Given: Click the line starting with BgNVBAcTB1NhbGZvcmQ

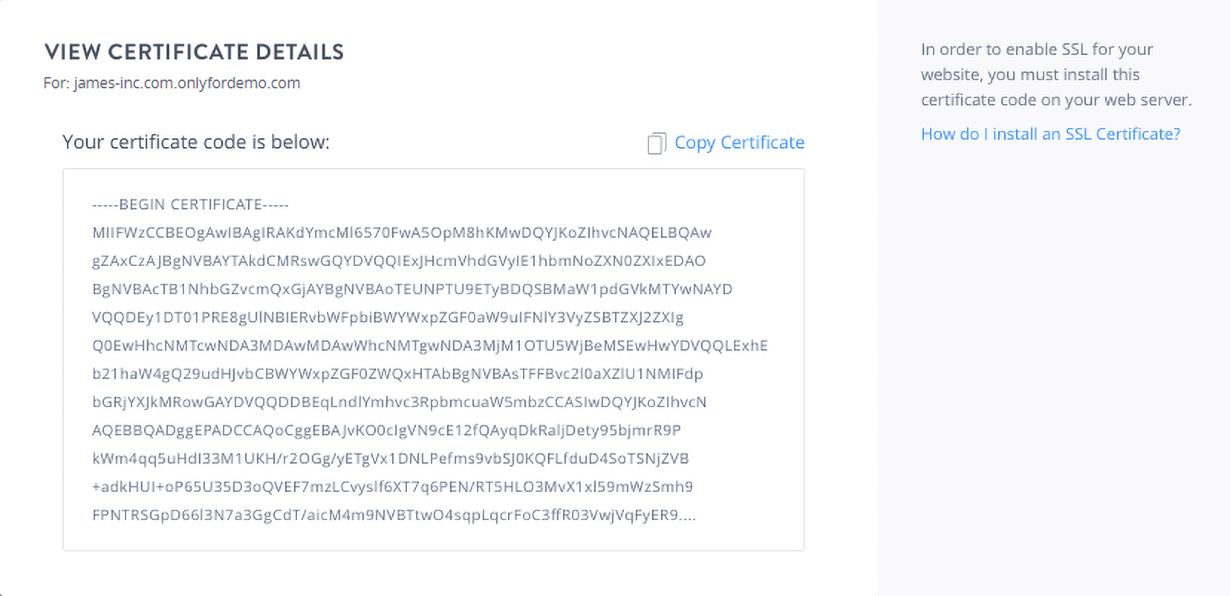Looking at the screenshot, I should [x=412, y=289].
